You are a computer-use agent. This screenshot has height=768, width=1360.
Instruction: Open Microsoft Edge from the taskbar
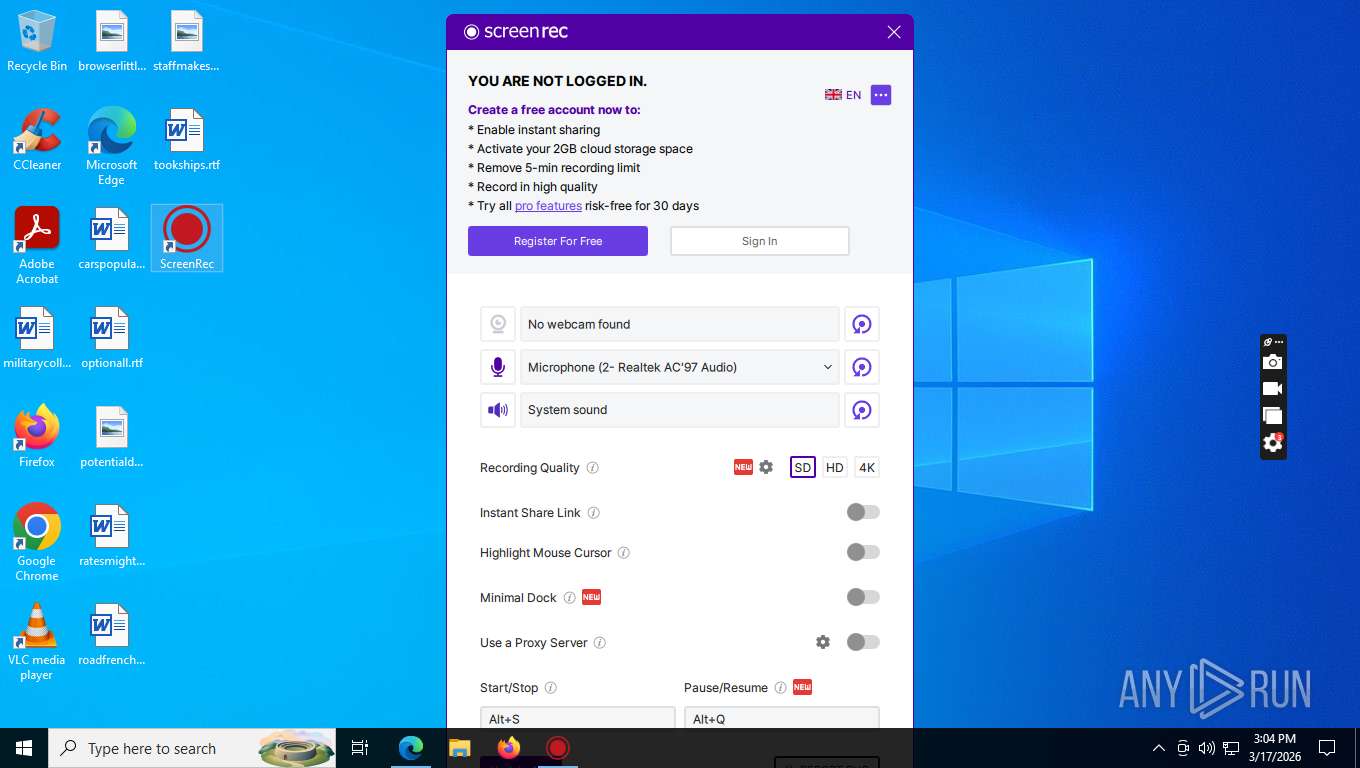(411, 748)
